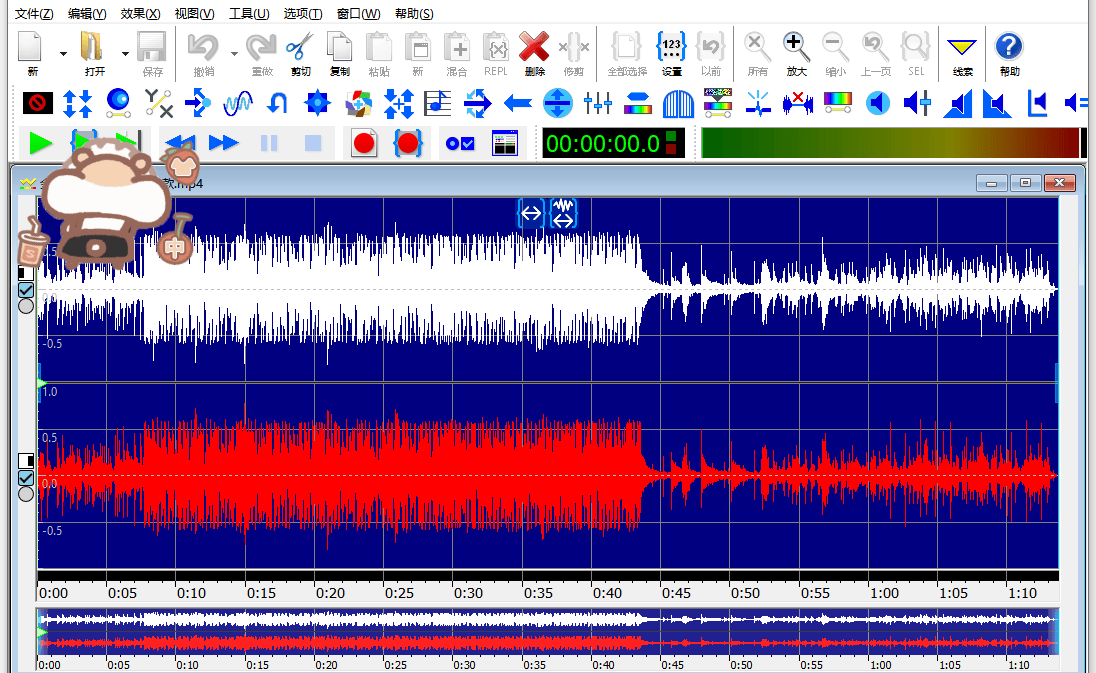Start new recording with red circle button

[364, 143]
